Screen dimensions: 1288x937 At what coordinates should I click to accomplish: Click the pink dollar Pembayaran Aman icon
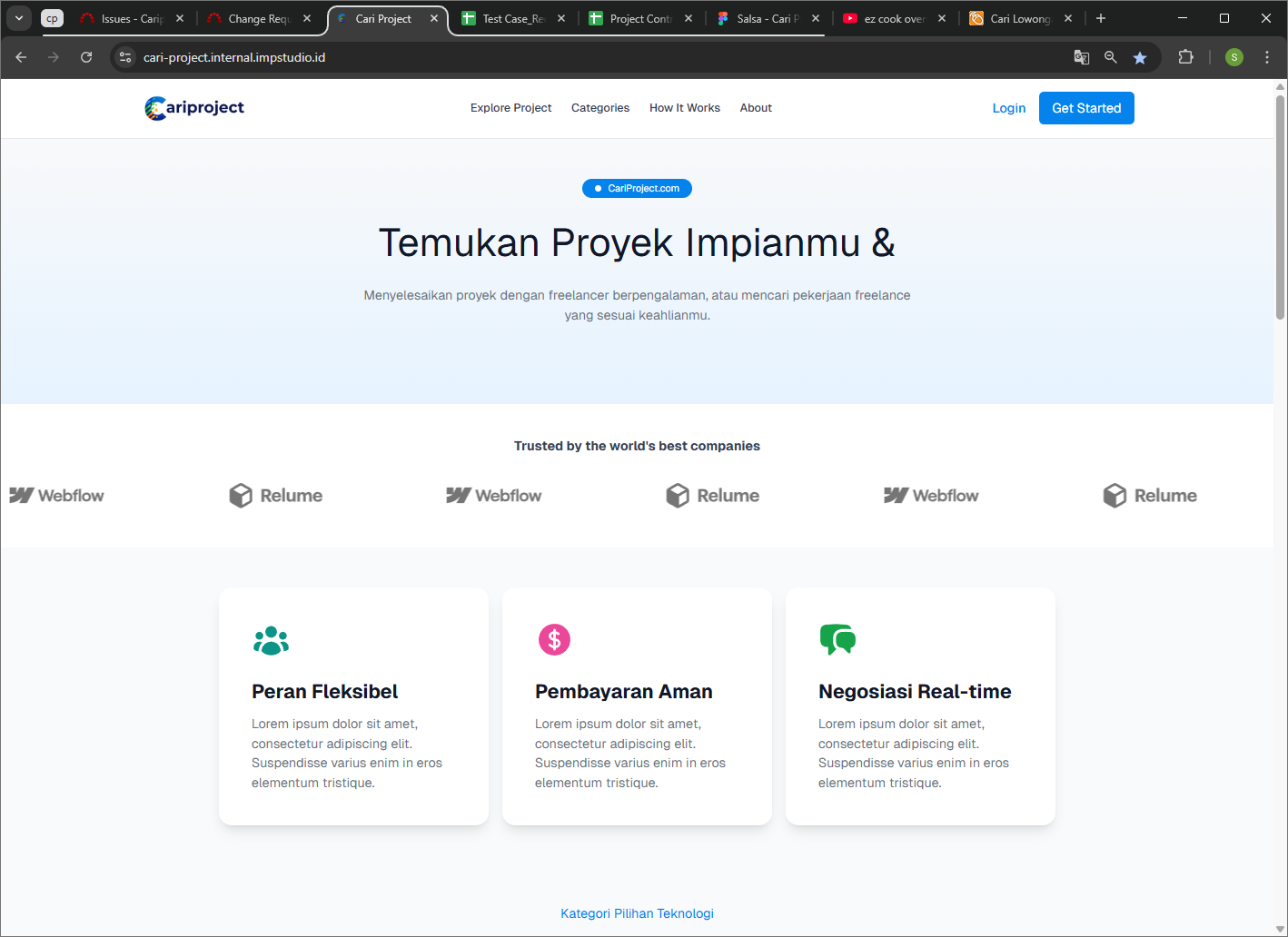(554, 640)
